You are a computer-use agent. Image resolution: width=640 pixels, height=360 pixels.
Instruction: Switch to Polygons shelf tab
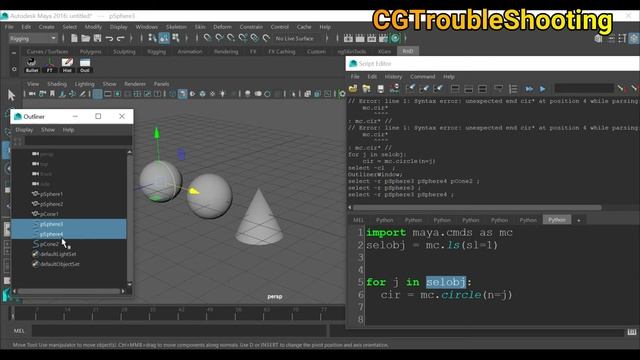pos(91,51)
